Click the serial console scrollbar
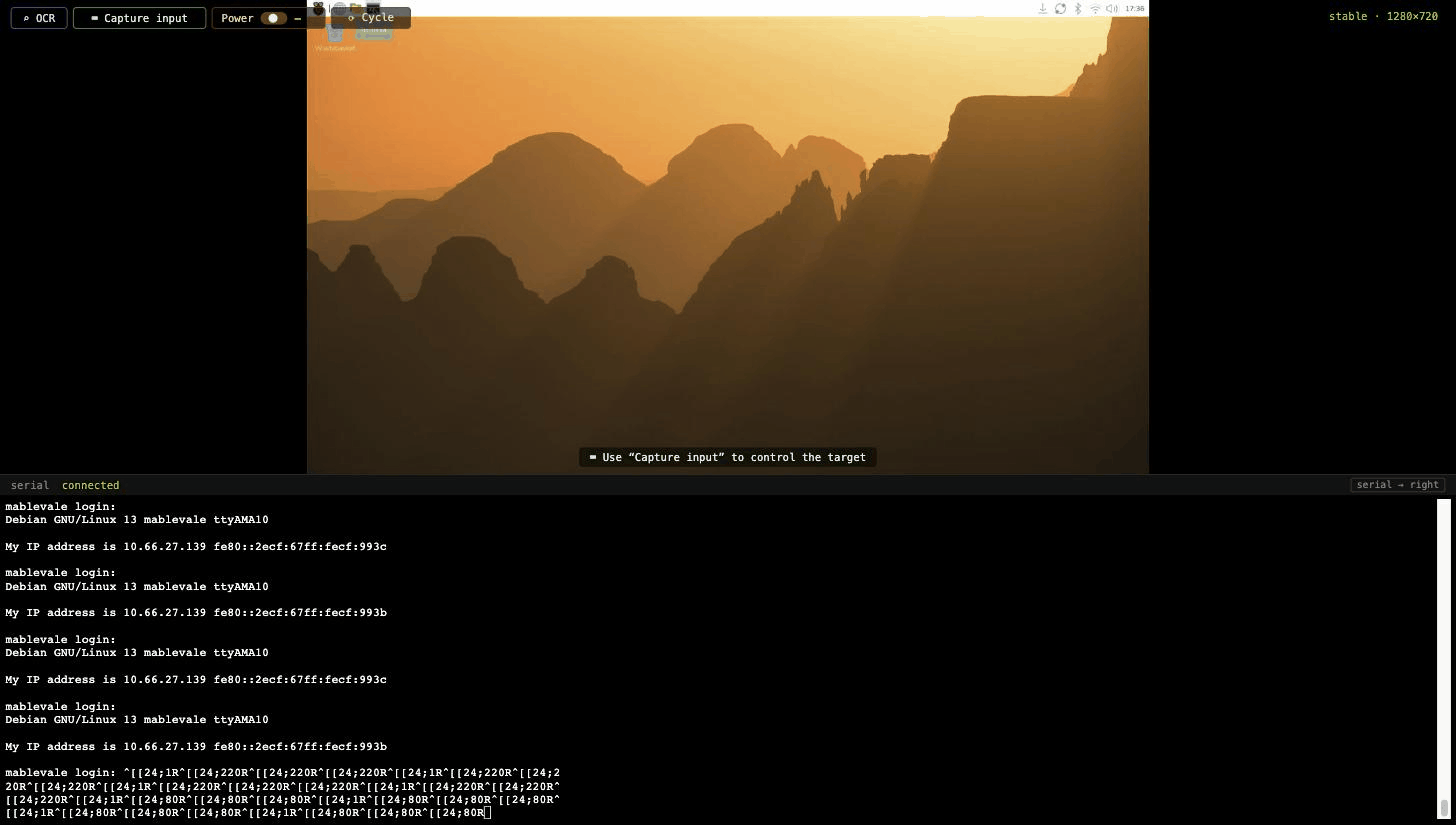1456x825 pixels. pyautogui.click(x=1444, y=658)
